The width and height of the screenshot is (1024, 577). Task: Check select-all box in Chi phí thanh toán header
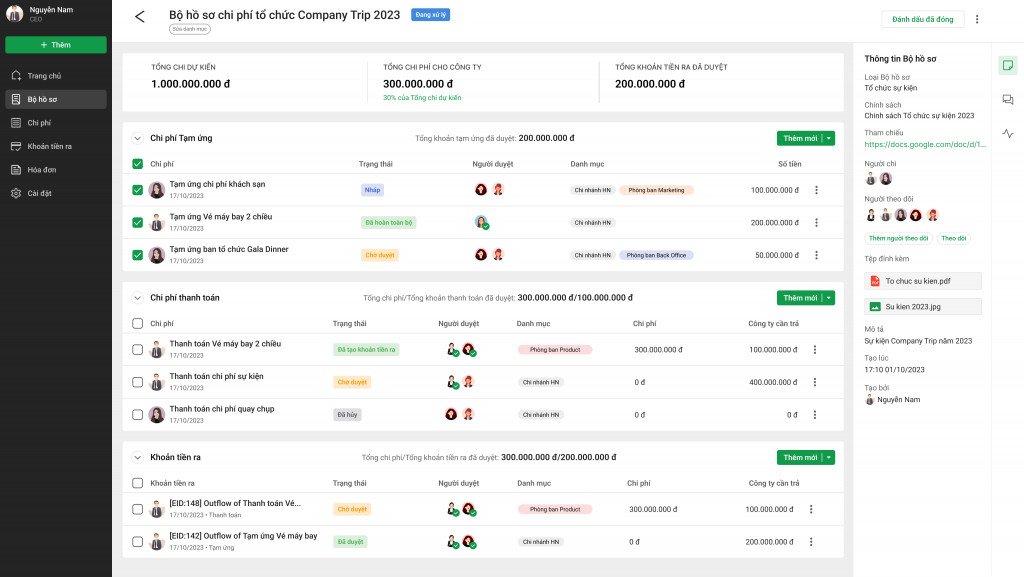[x=137, y=323]
